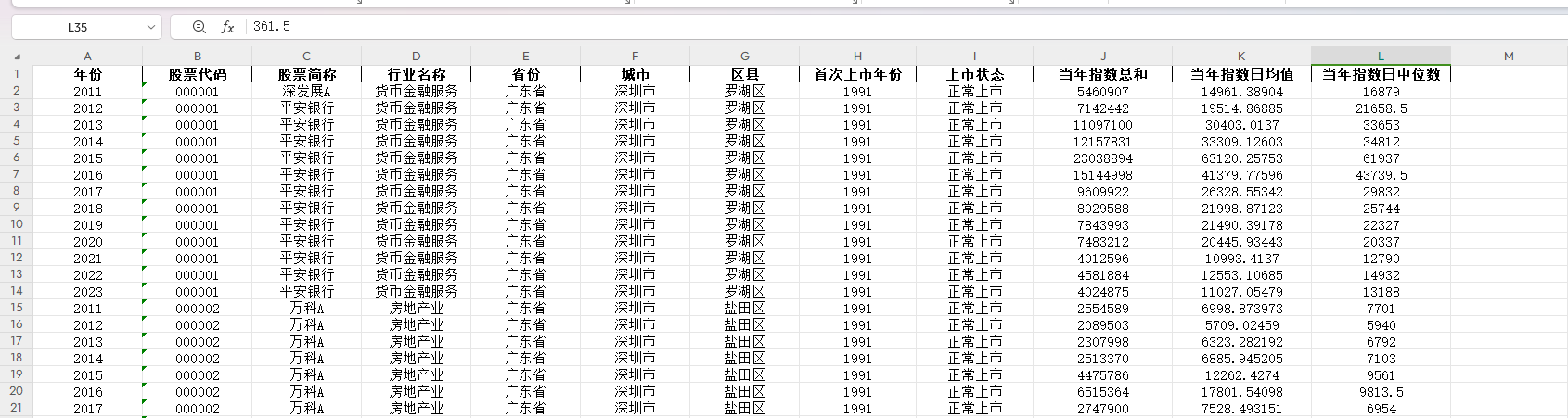Click the cell with value 43739.5
This screenshot has width=1568, height=418.
[1382, 175]
